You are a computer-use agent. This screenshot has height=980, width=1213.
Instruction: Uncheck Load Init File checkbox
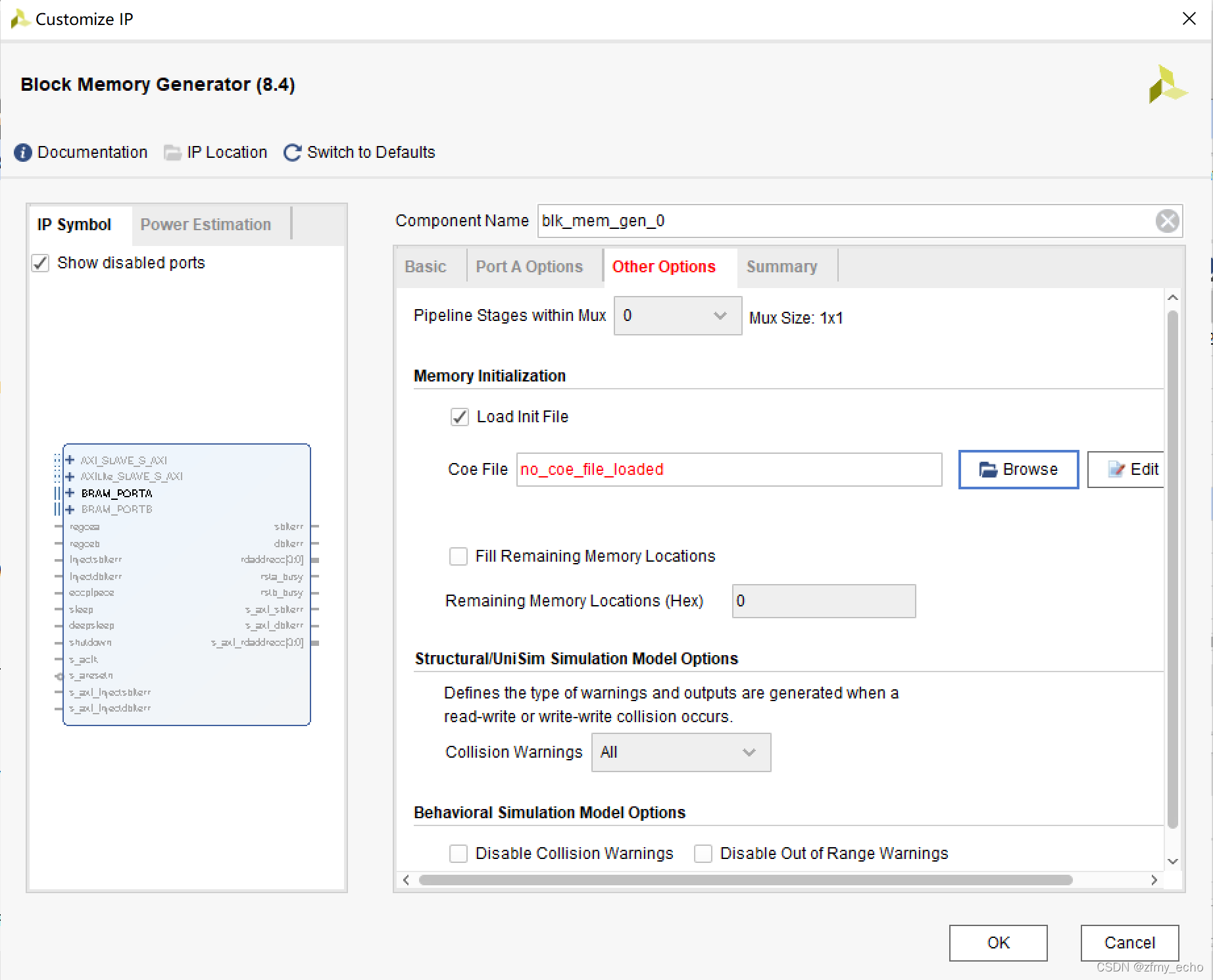460,417
